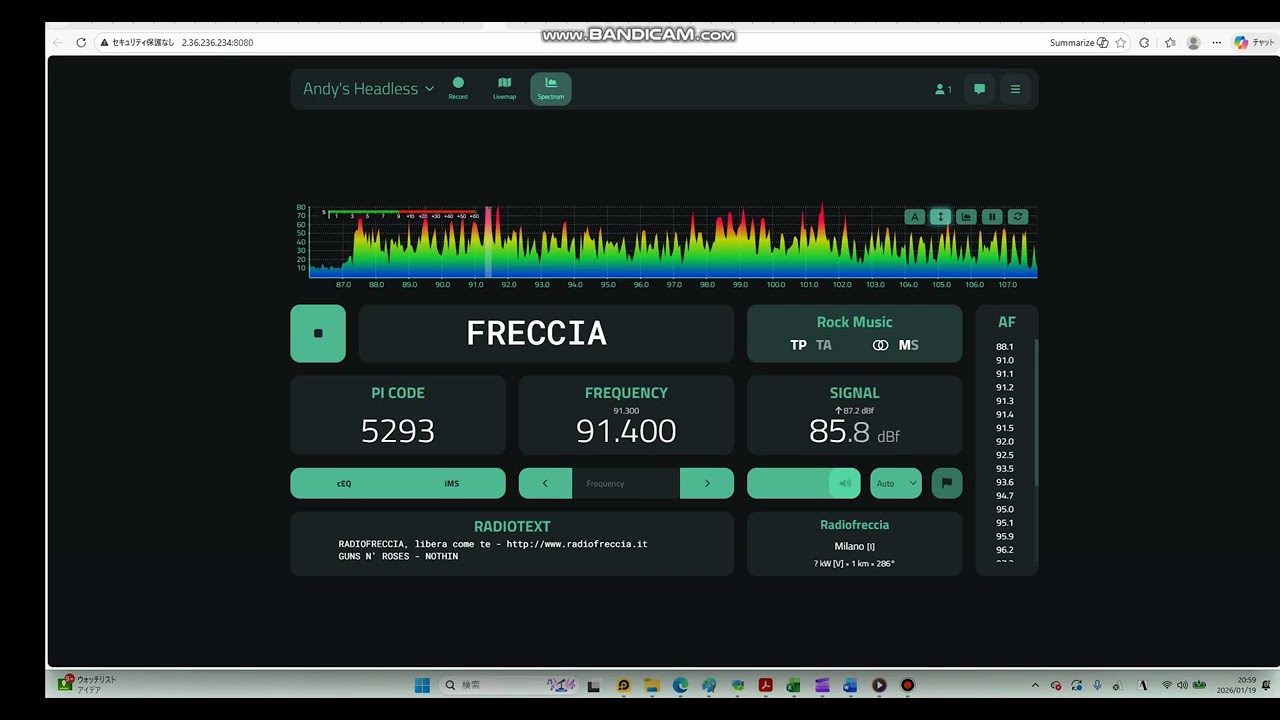Select alternative frequency 91.0

tap(1004, 360)
